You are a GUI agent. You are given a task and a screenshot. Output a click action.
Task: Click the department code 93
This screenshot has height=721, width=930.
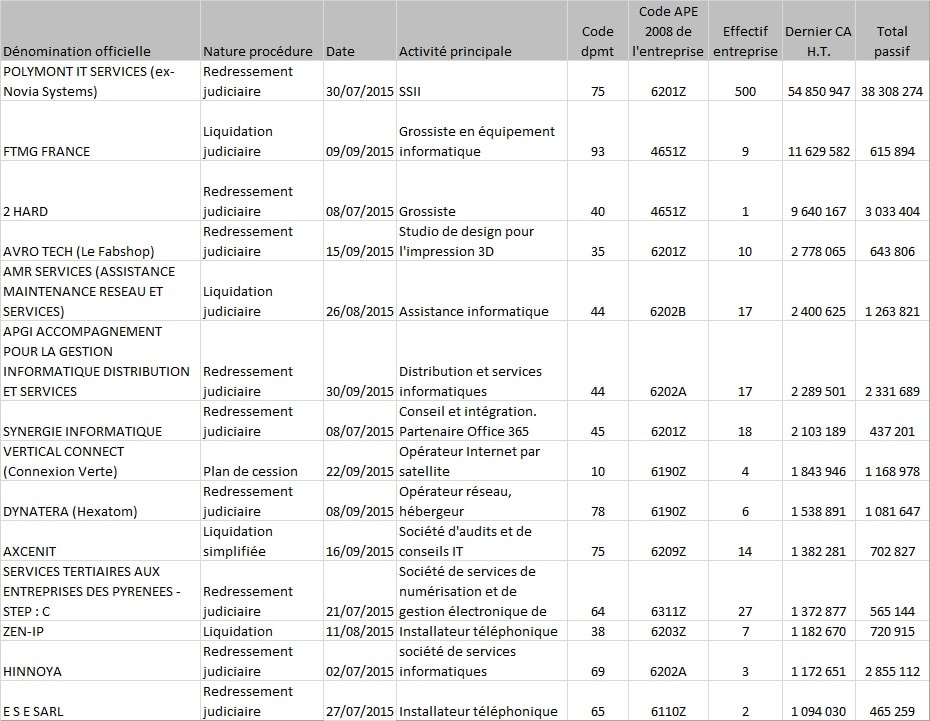tap(598, 152)
